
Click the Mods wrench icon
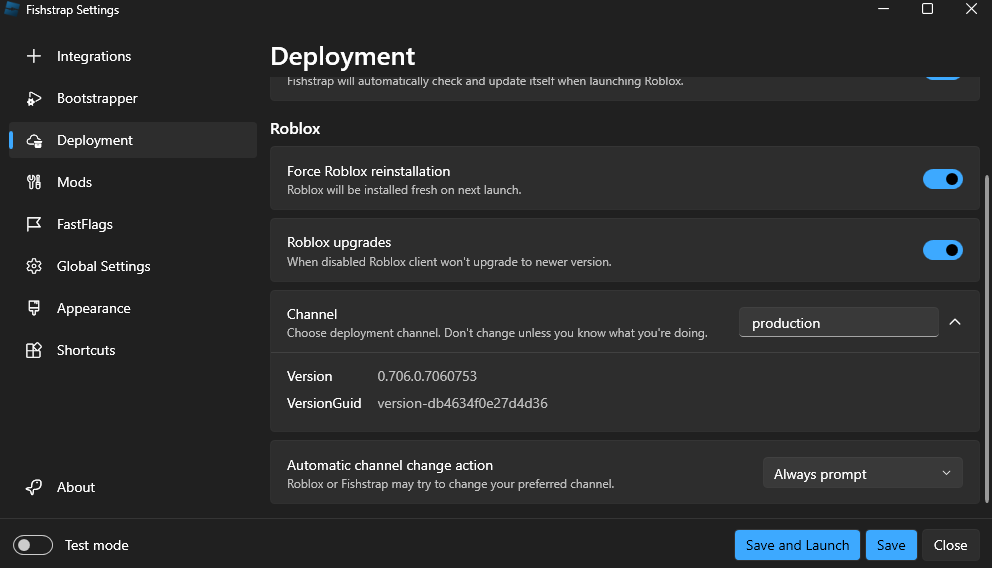tap(34, 182)
